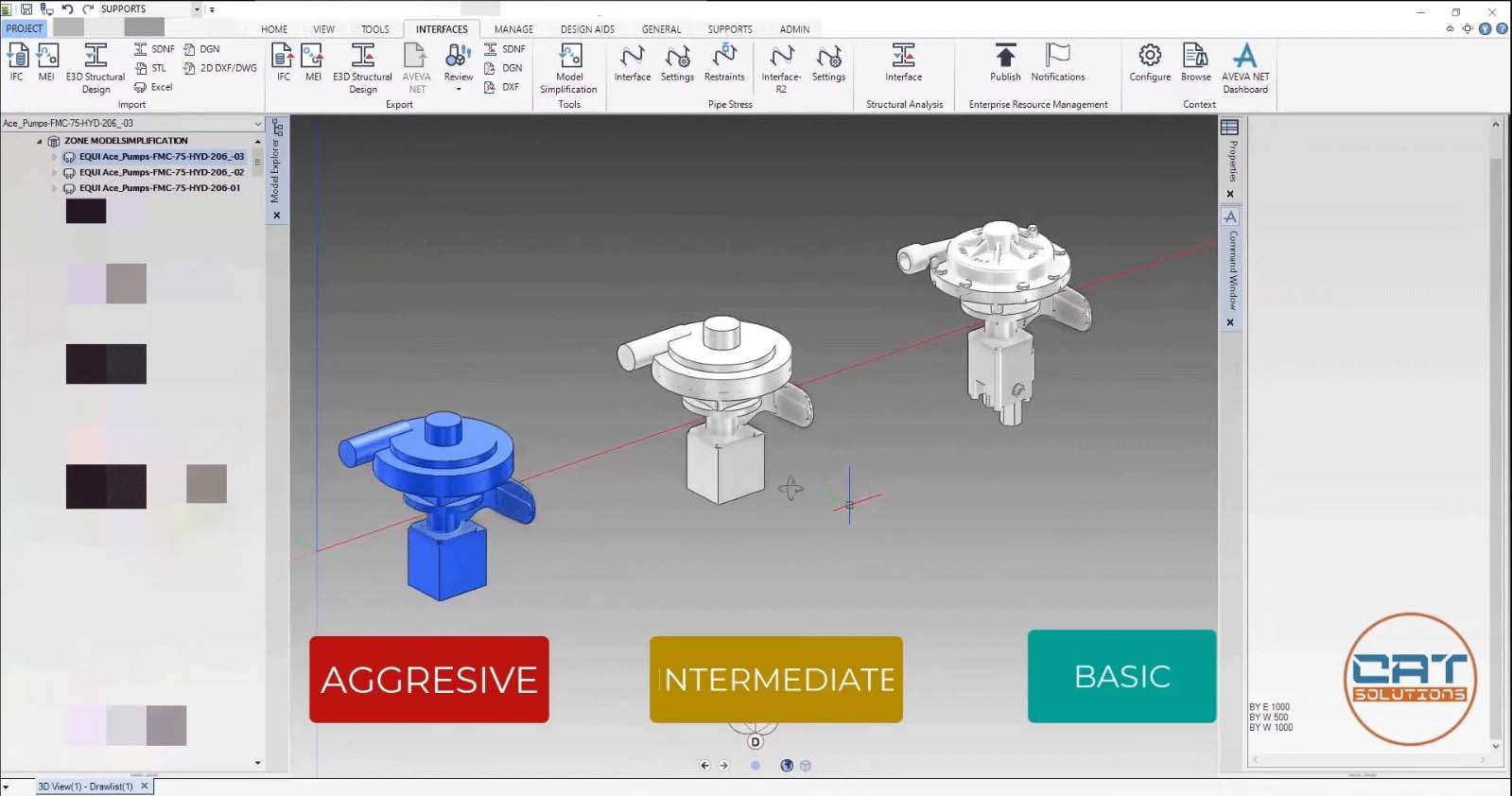Click the BASIC teal button
Viewport: 1512px width, 796px height.
point(1121,676)
